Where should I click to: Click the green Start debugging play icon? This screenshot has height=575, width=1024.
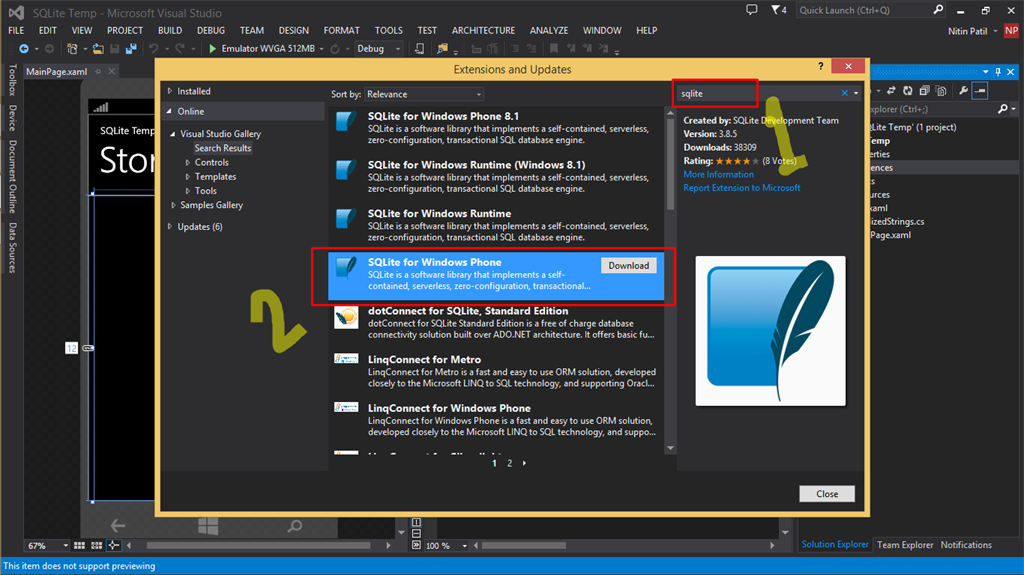pos(211,48)
